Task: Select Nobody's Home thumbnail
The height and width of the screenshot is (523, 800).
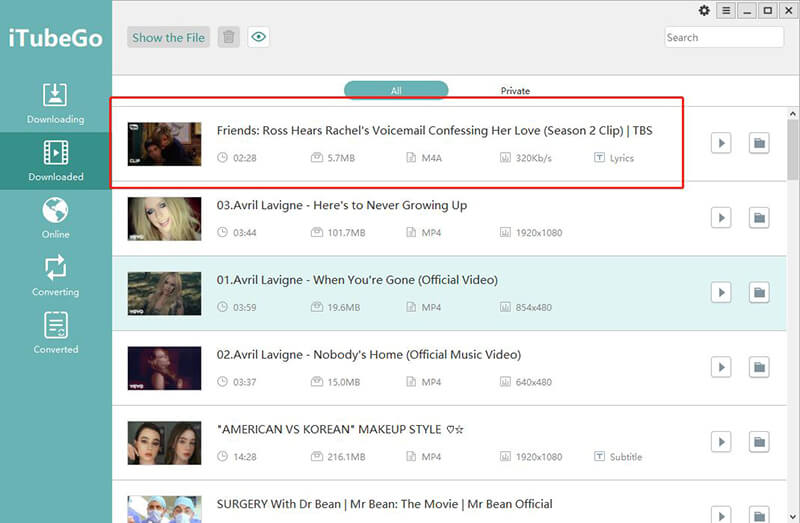Action: (164, 368)
